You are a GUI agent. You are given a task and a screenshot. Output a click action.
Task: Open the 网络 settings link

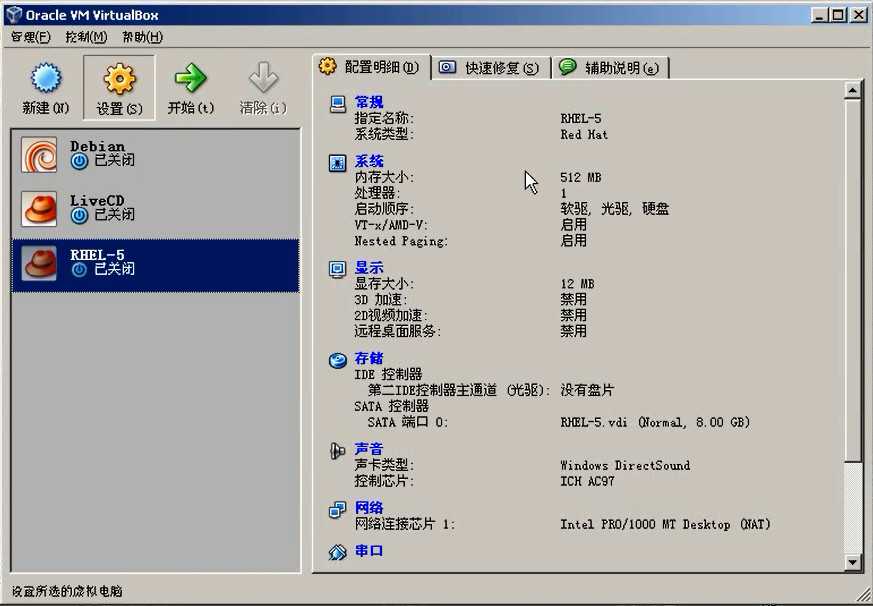[369, 508]
